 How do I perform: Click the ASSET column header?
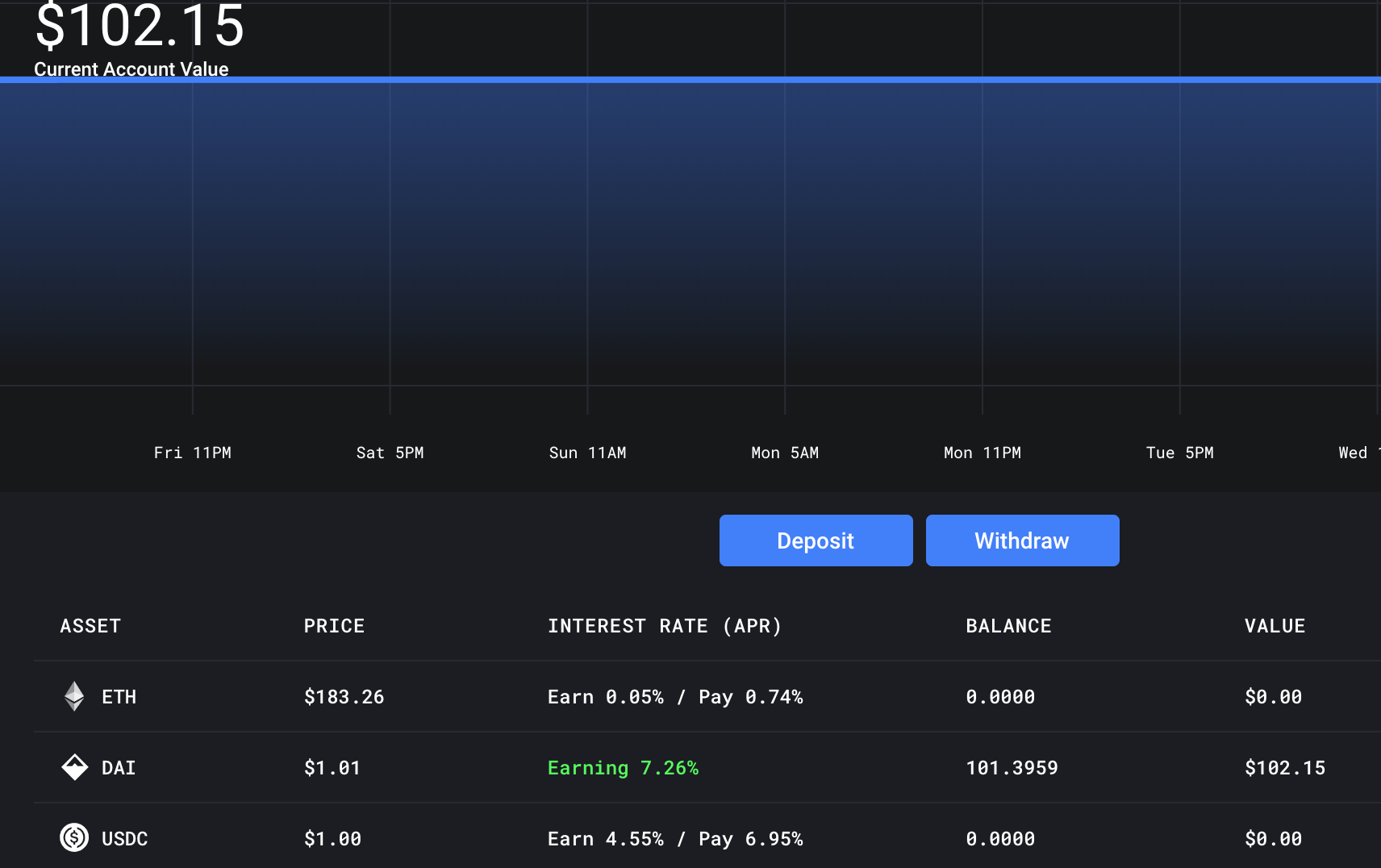click(x=90, y=626)
